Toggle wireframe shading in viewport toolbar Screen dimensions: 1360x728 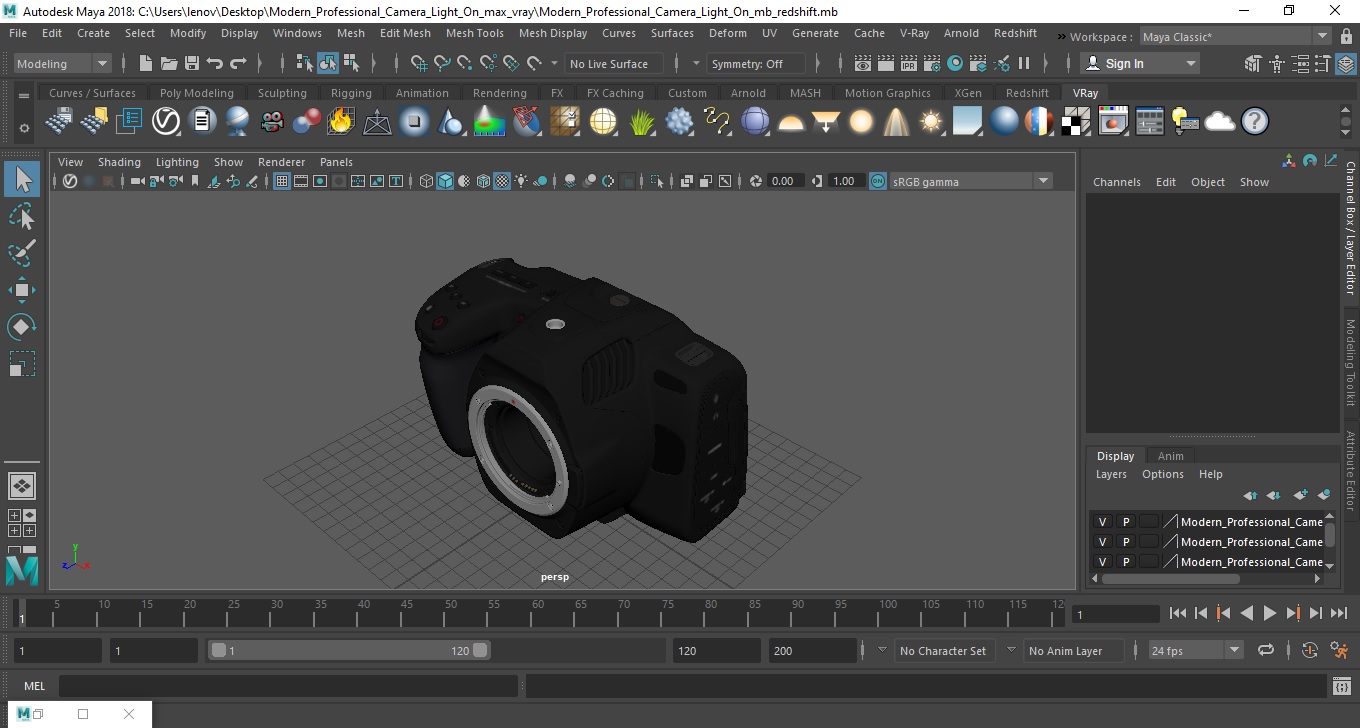[426, 181]
